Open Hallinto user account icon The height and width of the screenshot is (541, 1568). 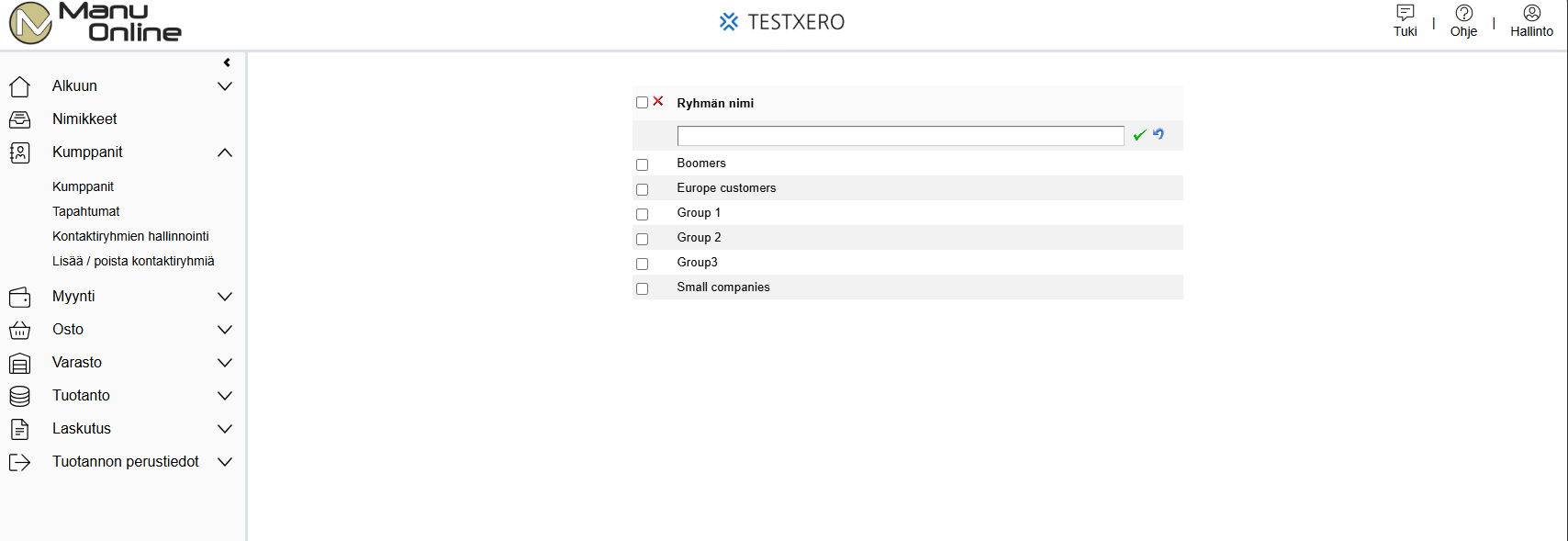pos(1532,13)
